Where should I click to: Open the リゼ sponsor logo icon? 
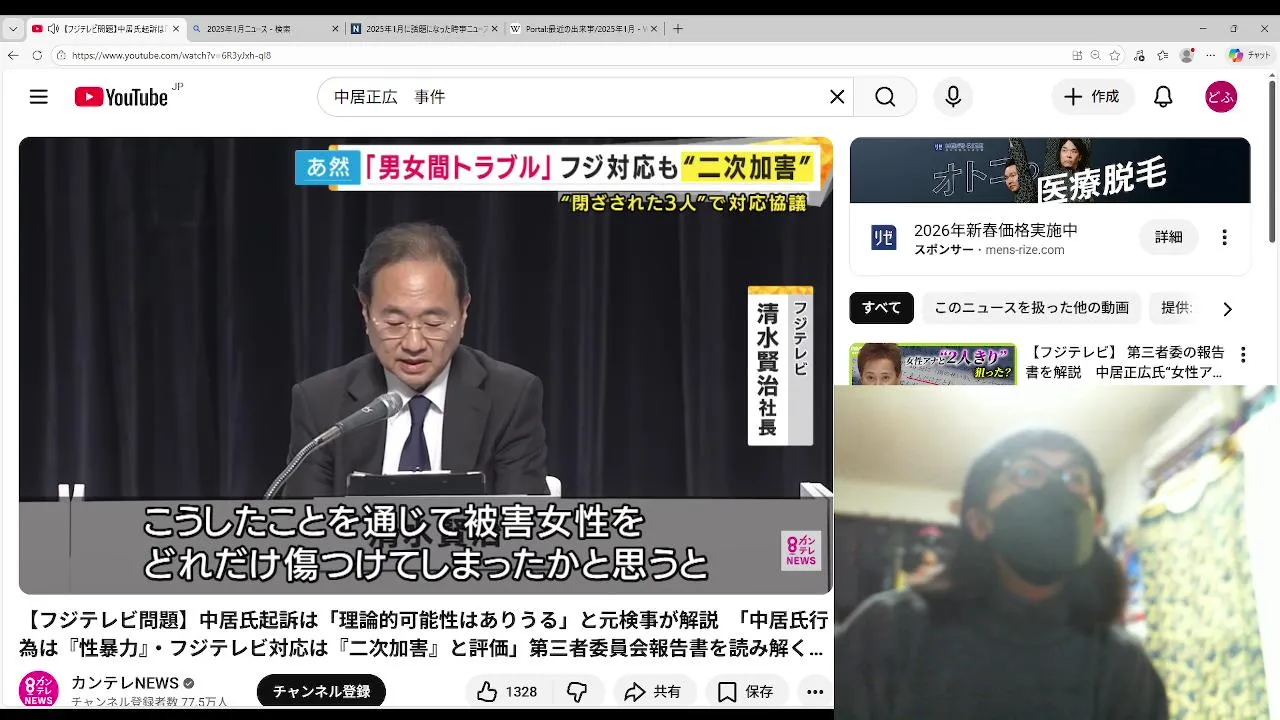point(883,238)
